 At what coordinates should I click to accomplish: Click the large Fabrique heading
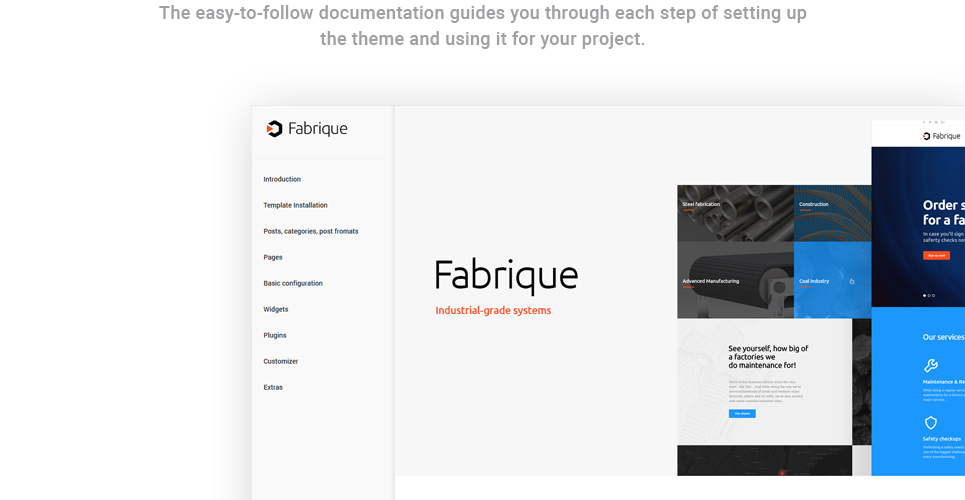pyautogui.click(x=507, y=275)
